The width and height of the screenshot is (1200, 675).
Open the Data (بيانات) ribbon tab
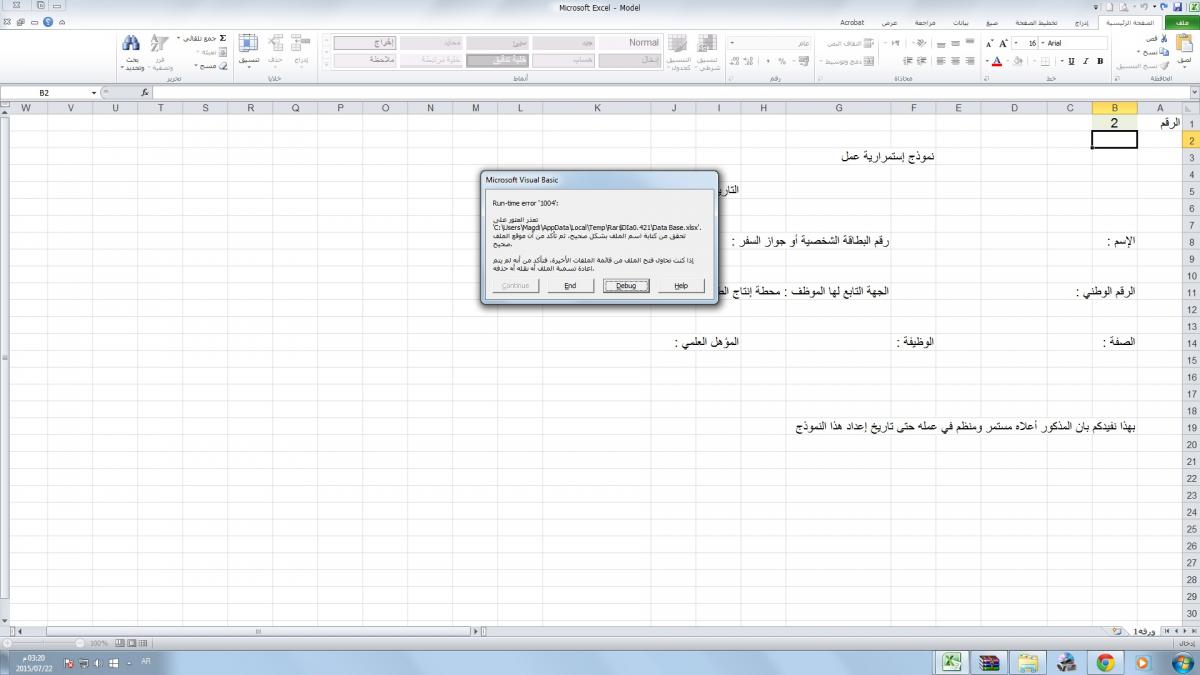tap(961, 23)
